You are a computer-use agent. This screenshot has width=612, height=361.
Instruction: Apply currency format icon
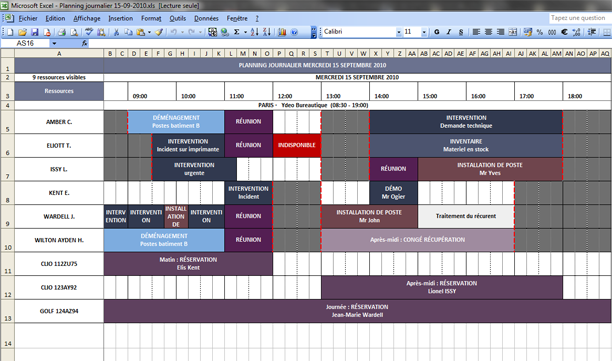[528, 32]
